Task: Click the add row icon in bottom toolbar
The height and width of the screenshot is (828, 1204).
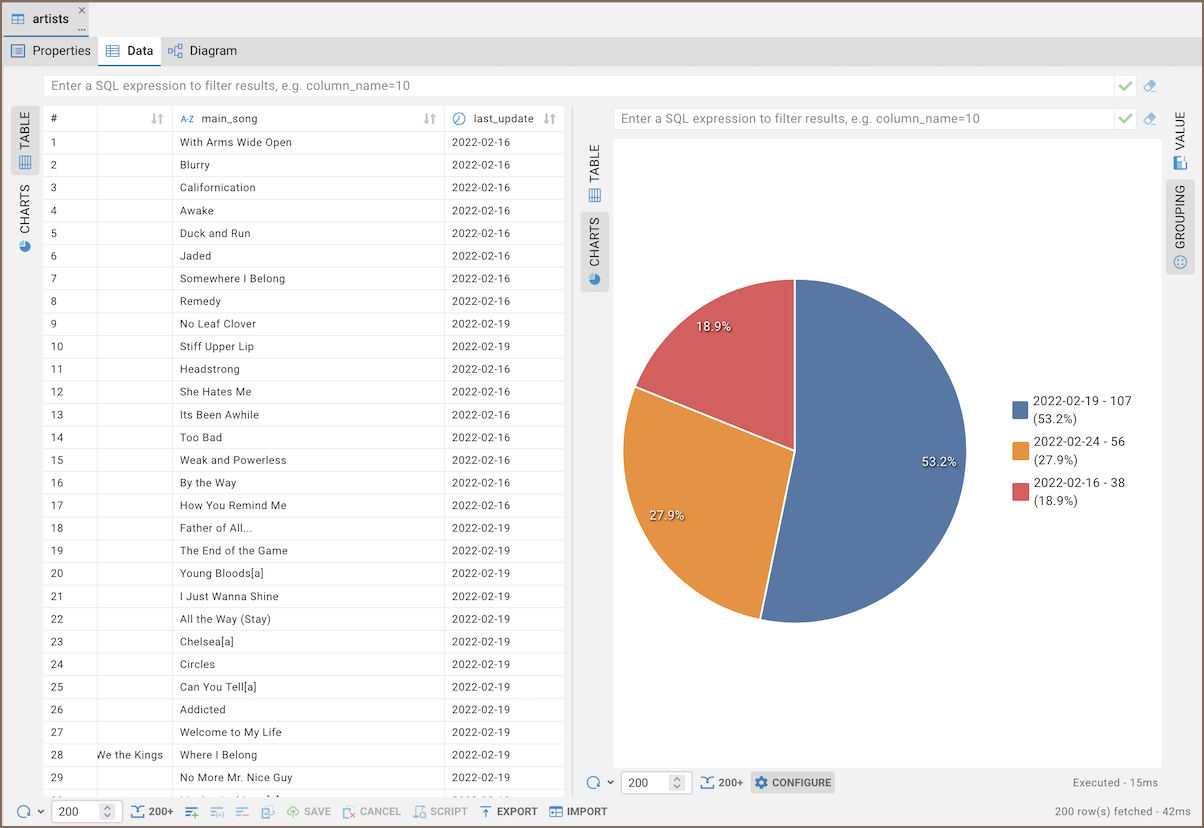Action: pos(191,812)
